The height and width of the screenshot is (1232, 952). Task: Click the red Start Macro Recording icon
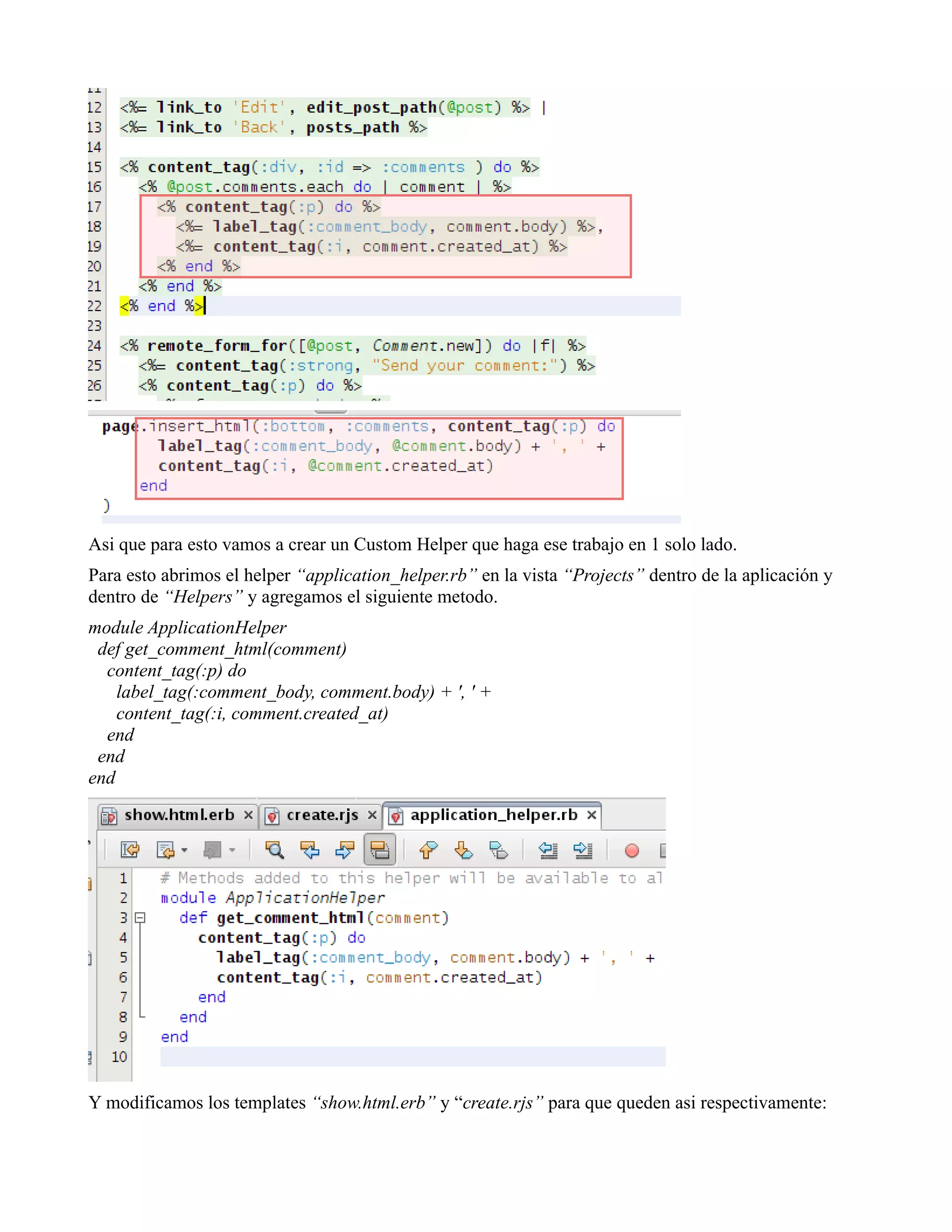(x=632, y=850)
